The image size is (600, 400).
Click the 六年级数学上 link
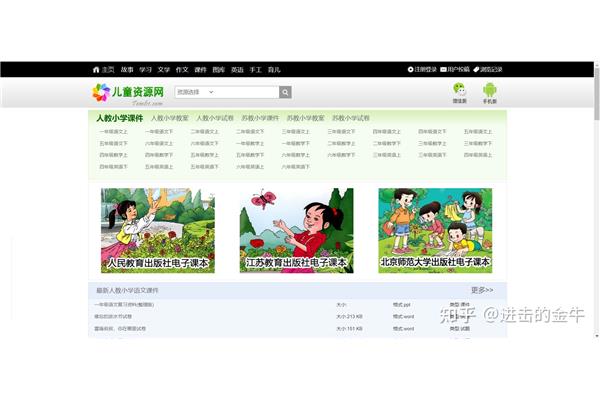click(x=295, y=155)
